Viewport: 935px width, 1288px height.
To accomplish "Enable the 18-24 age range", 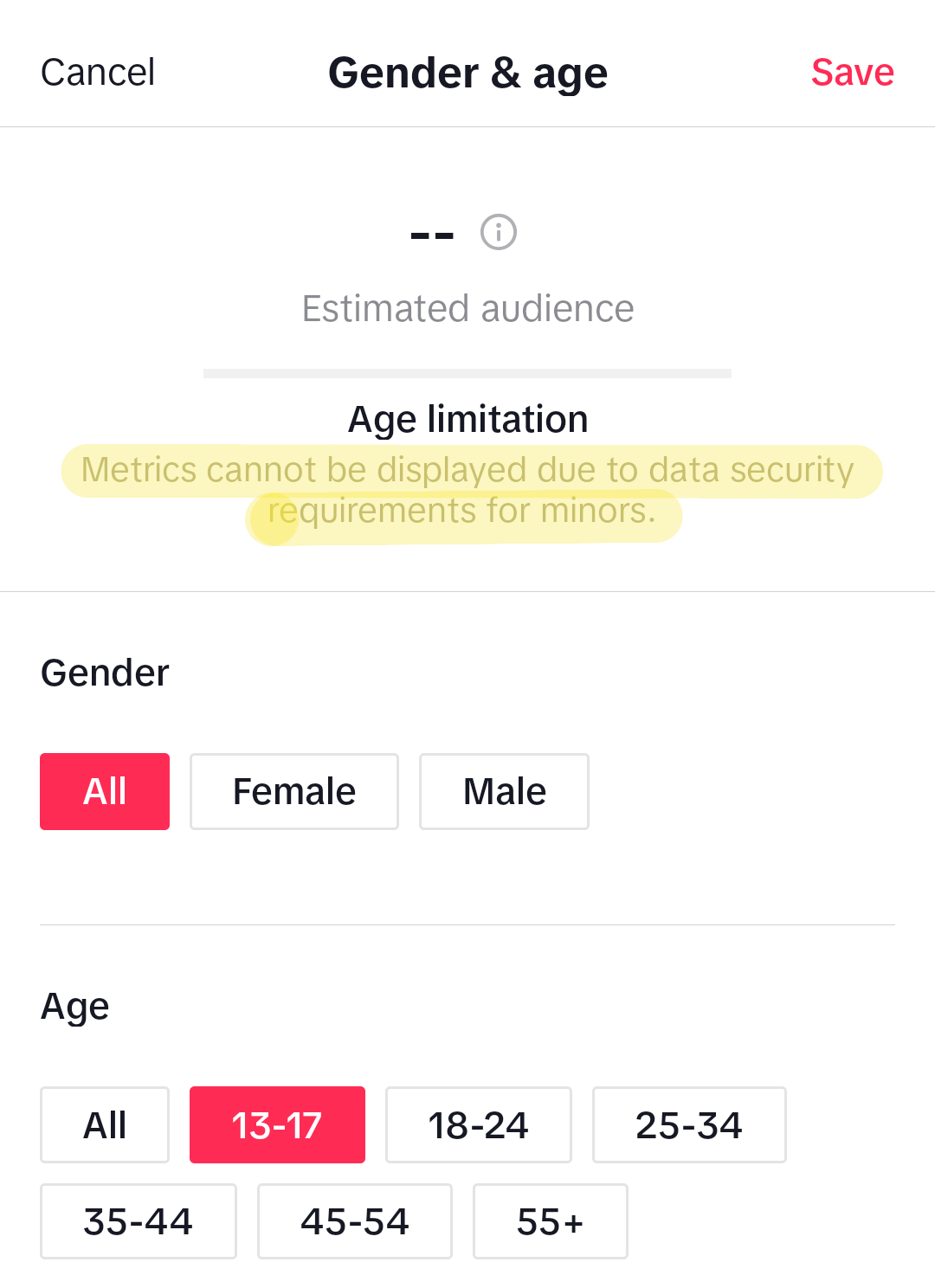I will point(478,1124).
